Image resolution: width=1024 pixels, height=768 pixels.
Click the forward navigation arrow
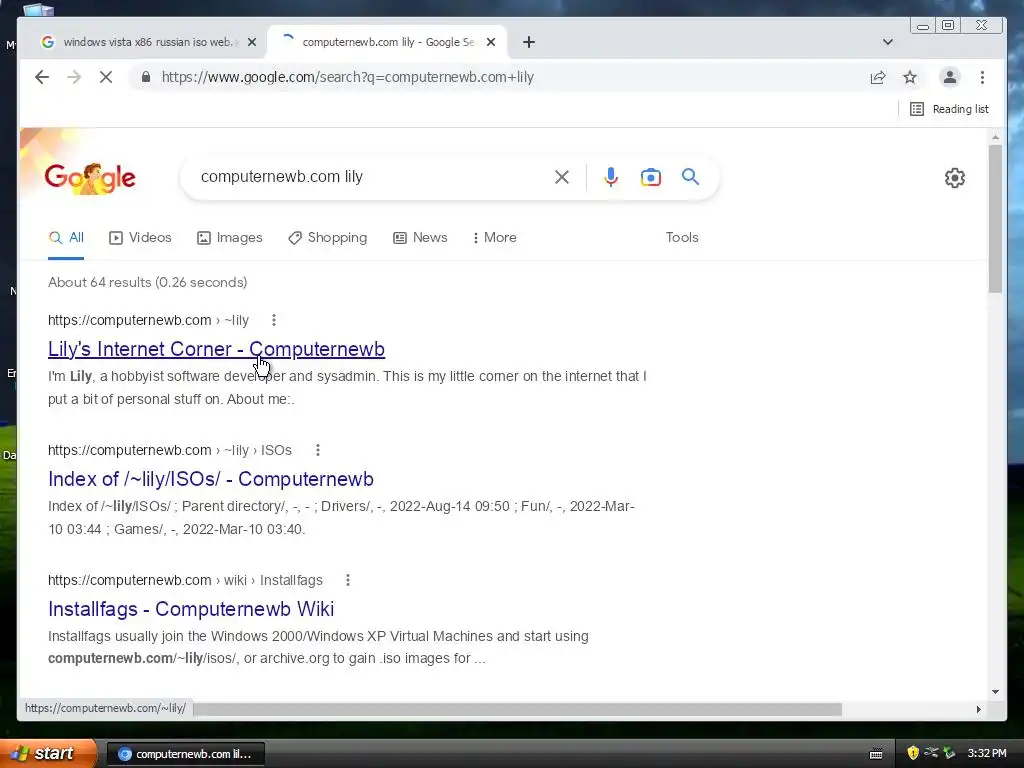(74, 77)
